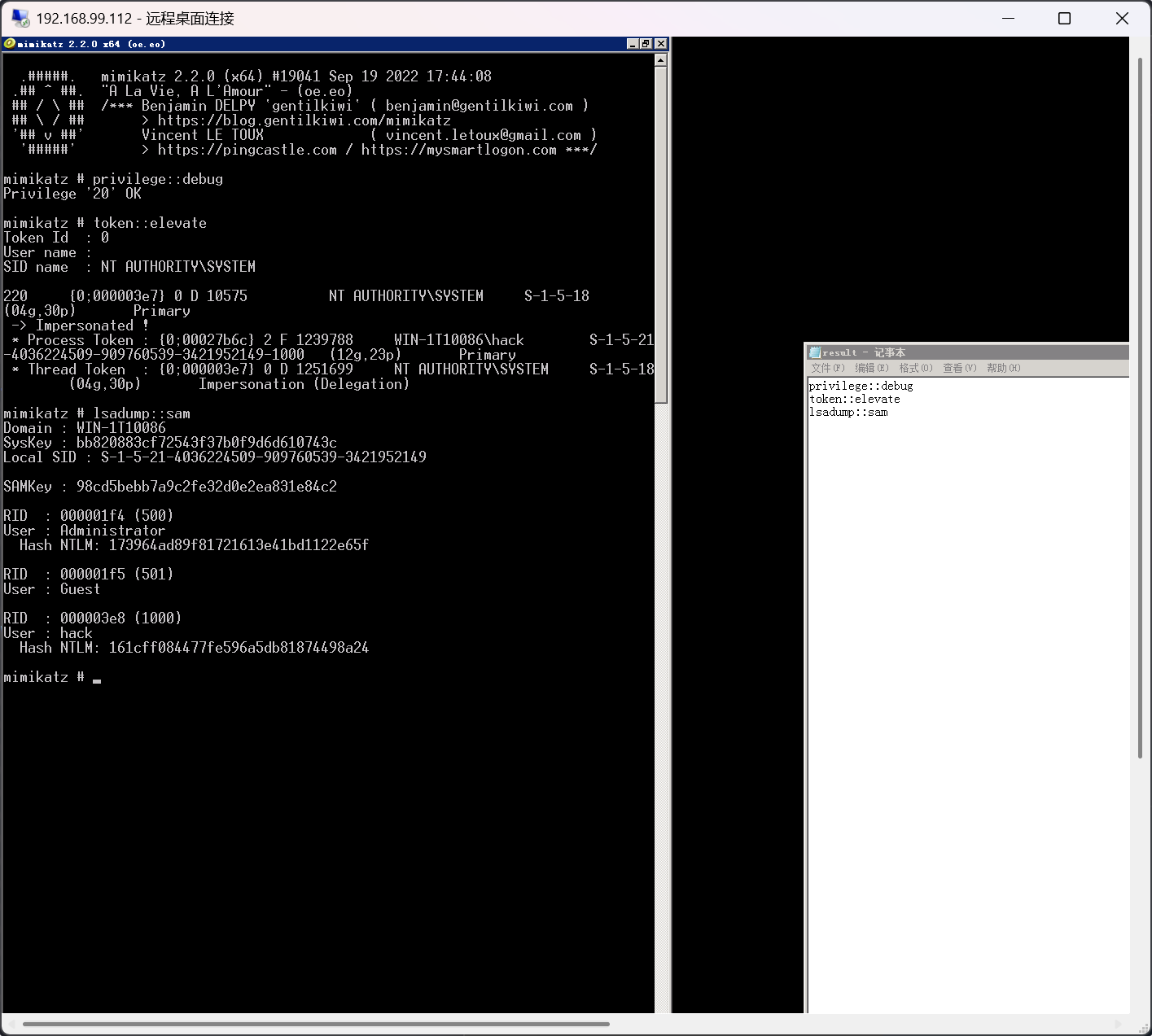1152x1036 pixels.
Task: Click the remote session horizontal scrollbar
Action: [316, 1024]
